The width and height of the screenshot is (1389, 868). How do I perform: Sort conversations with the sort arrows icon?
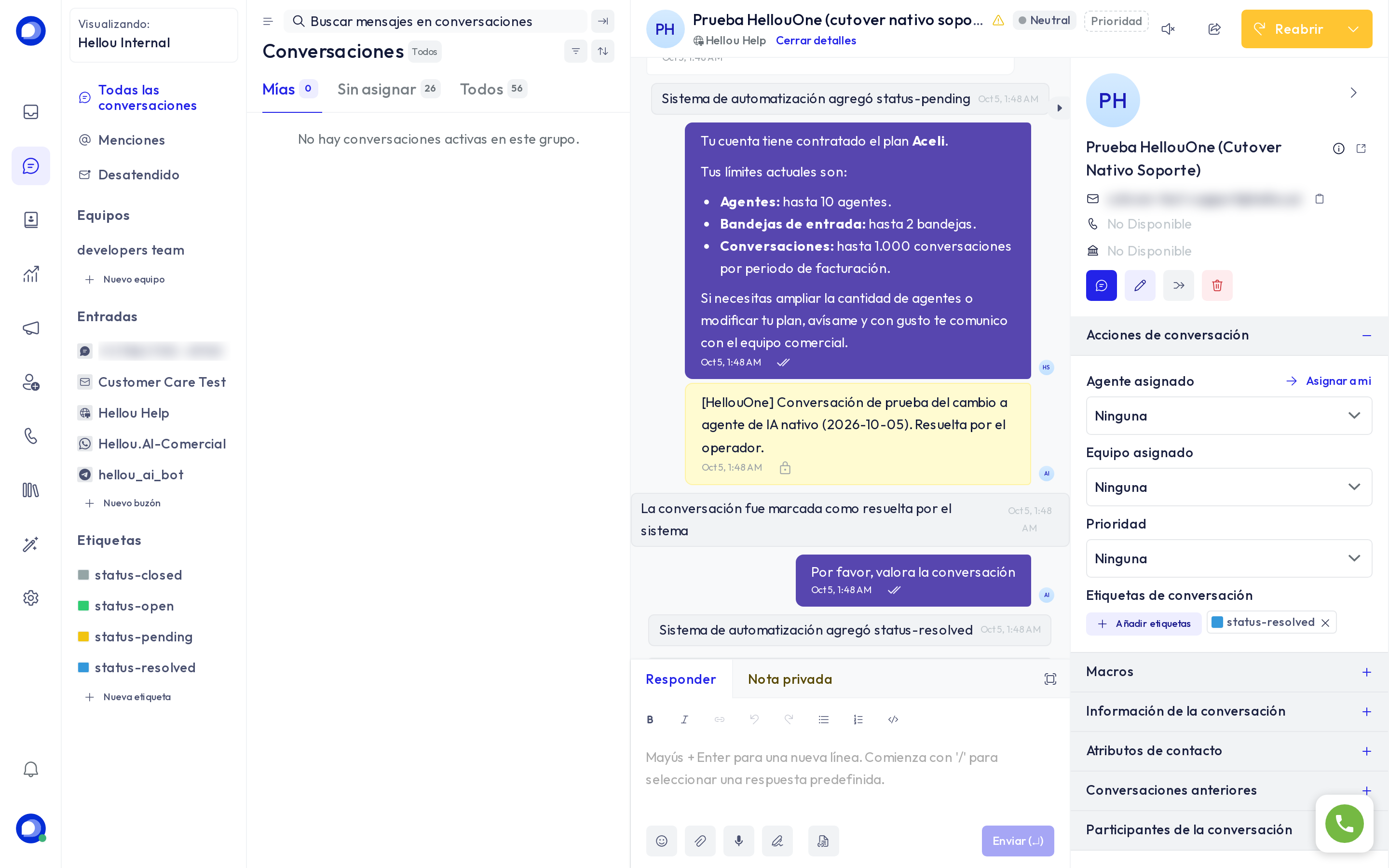pyautogui.click(x=603, y=51)
